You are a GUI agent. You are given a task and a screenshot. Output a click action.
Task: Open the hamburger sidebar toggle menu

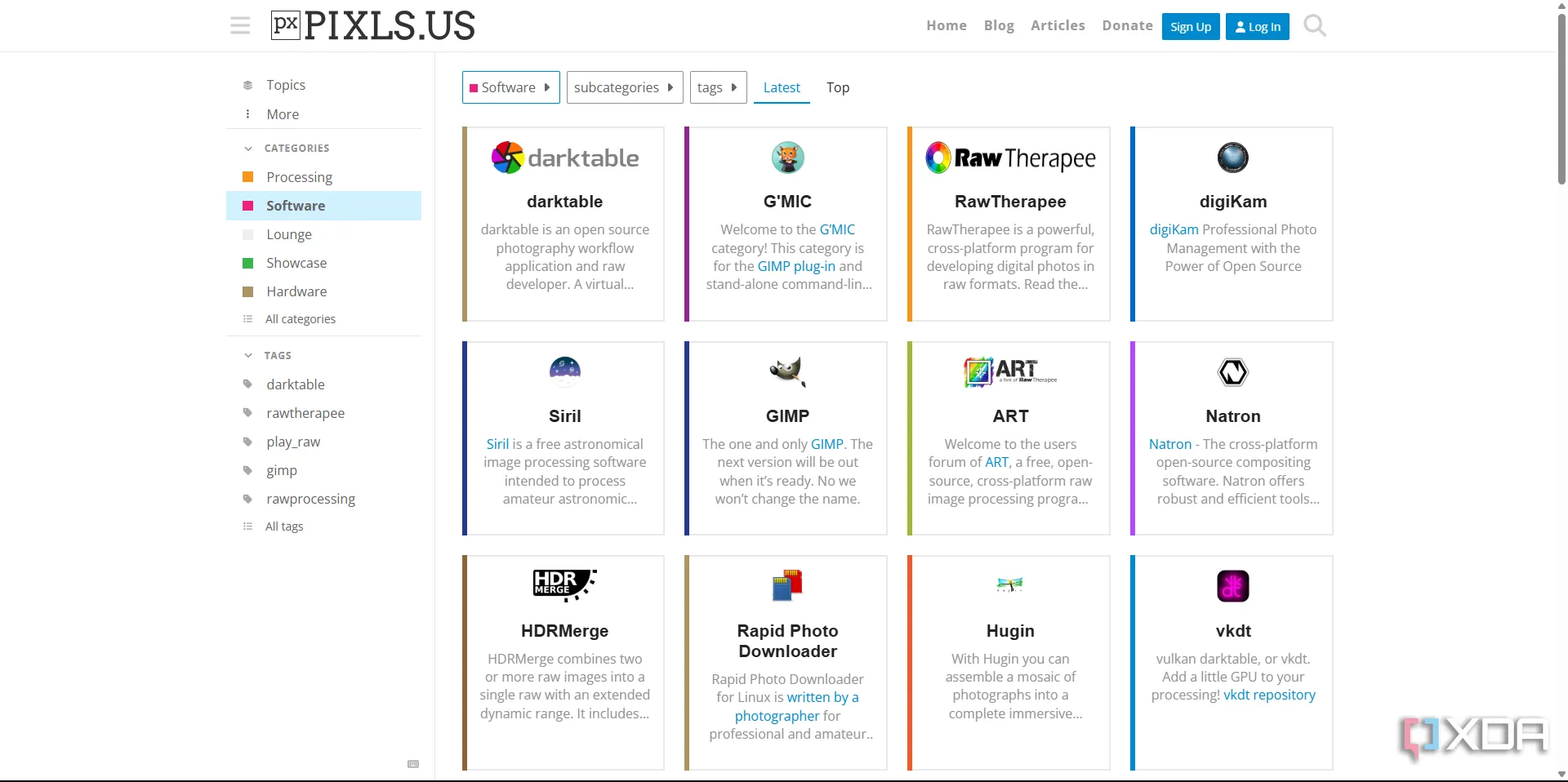click(x=240, y=26)
